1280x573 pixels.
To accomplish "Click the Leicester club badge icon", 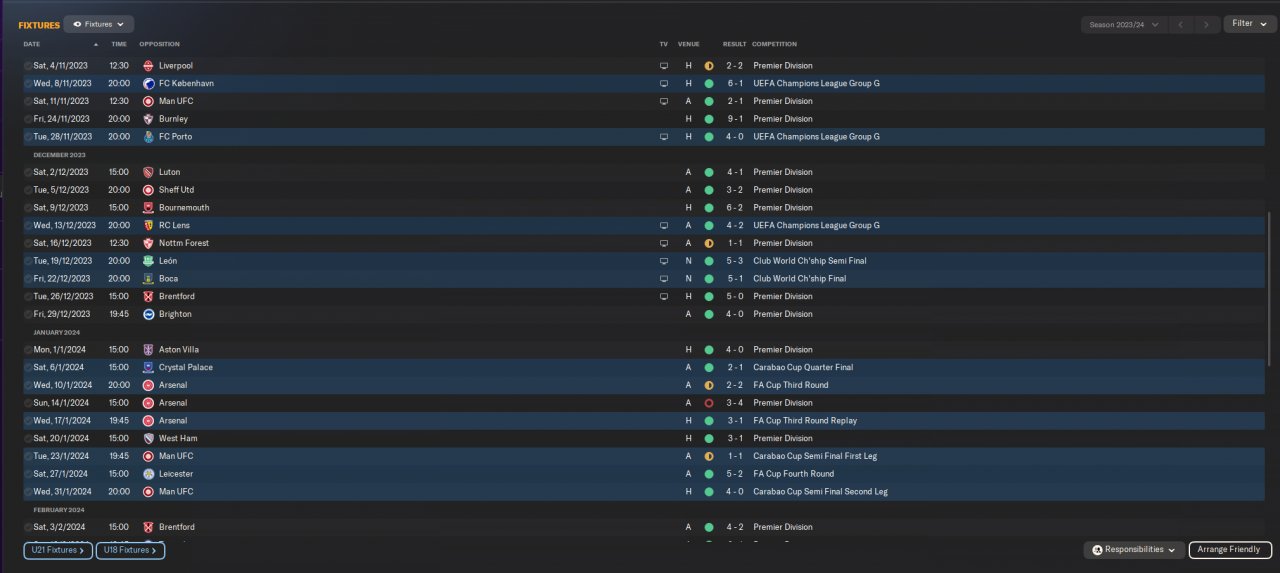I will [x=149, y=474].
